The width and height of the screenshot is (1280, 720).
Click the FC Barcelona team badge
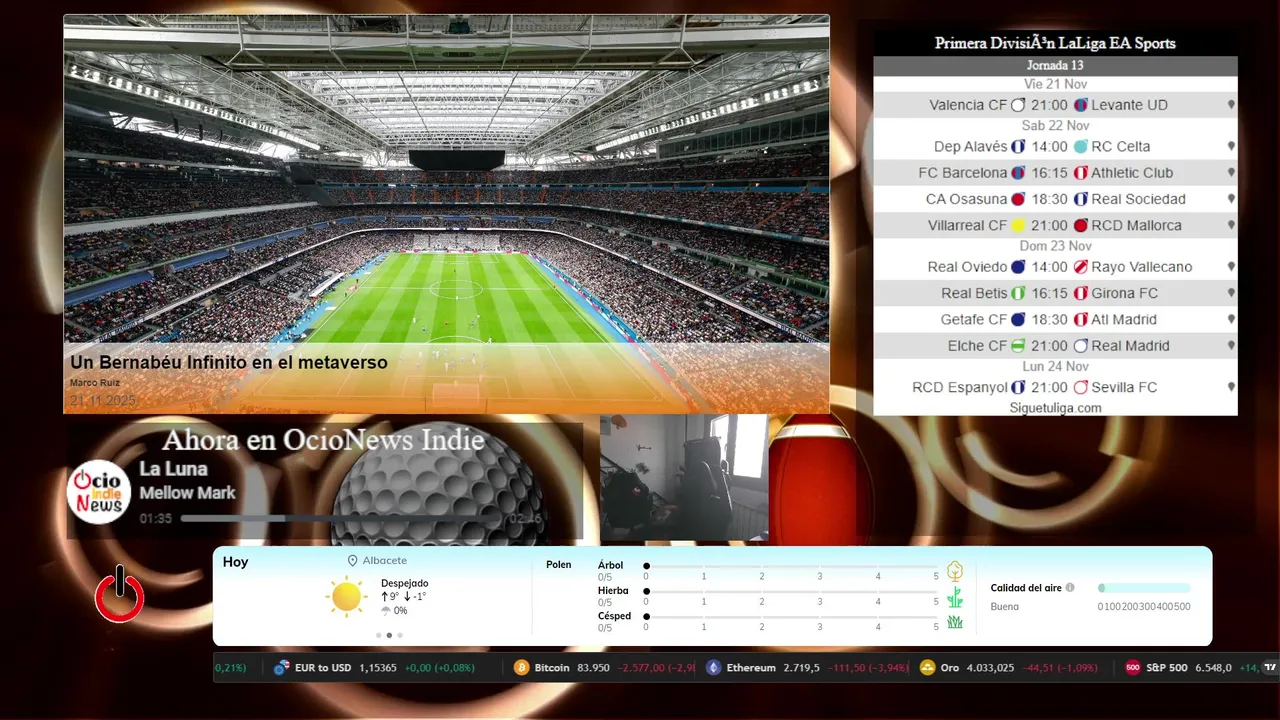(1018, 173)
